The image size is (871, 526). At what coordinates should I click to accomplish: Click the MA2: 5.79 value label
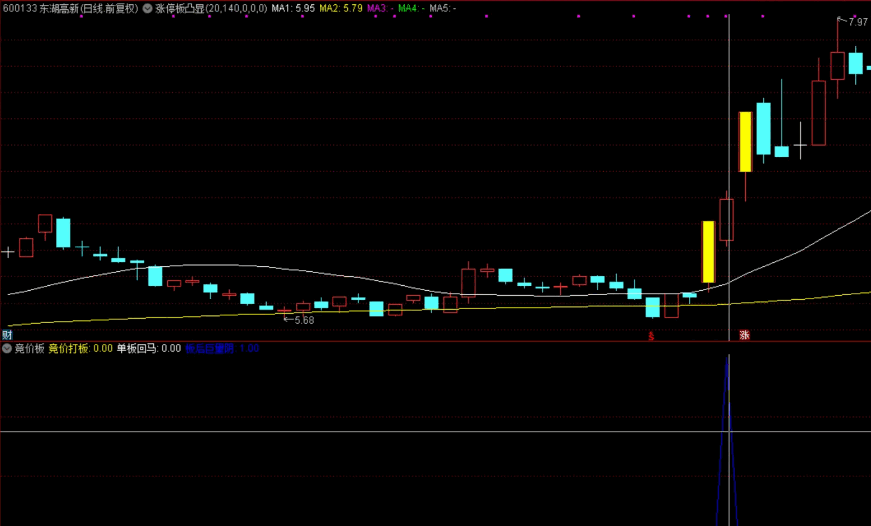tap(341, 8)
